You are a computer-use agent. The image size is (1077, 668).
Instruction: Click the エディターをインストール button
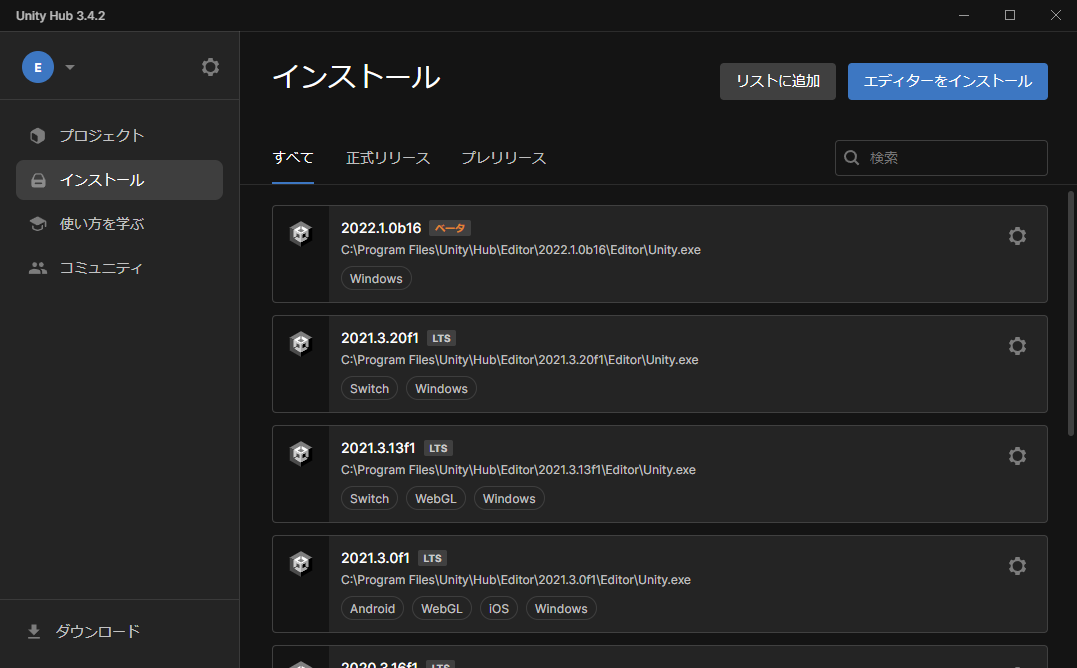tap(948, 82)
